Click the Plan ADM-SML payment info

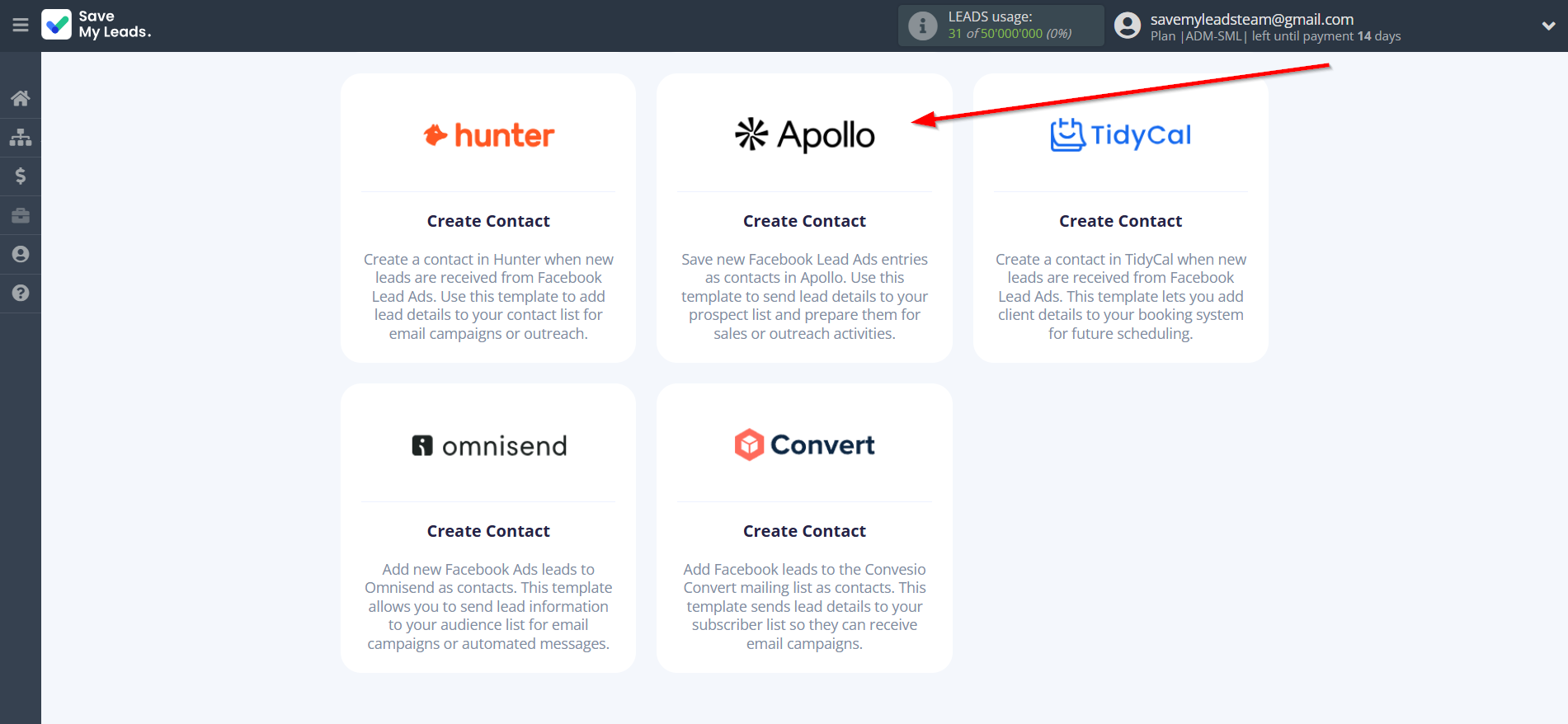pos(1275,36)
